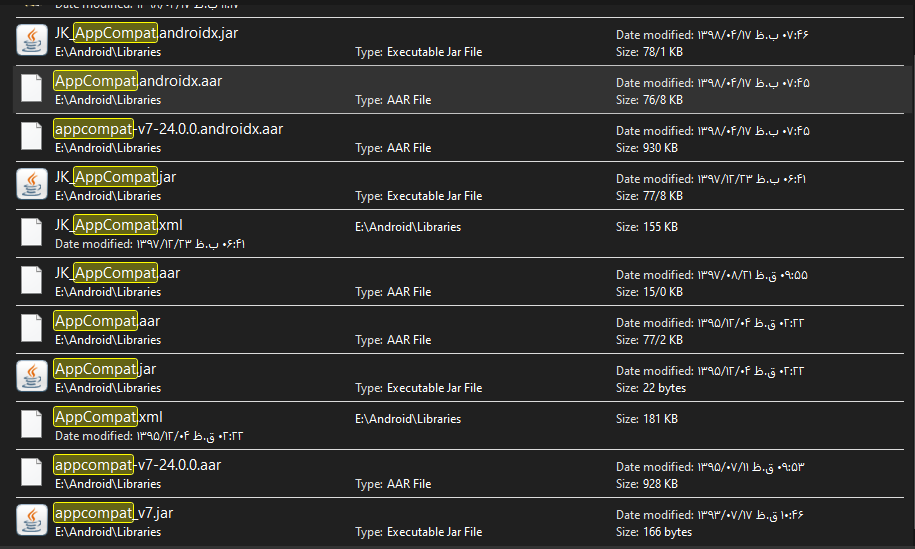Viewport: 915px width, 549px height.
Task: Select the file name JK_AppCompat.androidx.jar
Action: click(x=146, y=33)
